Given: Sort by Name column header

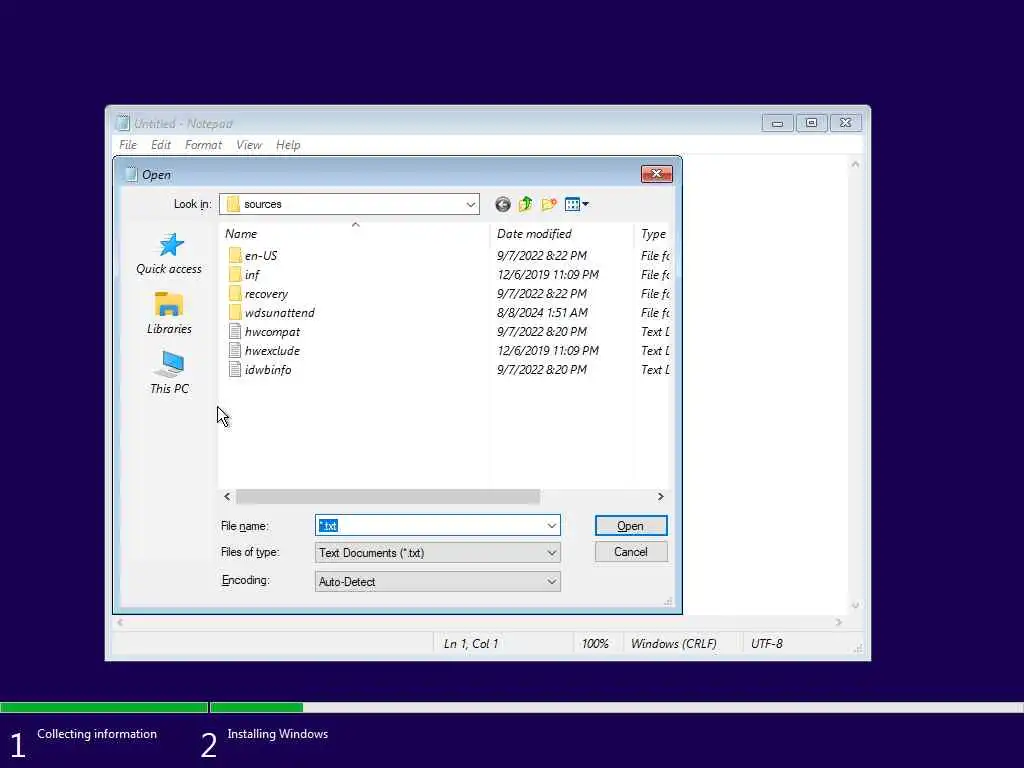Looking at the screenshot, I should coord(353,234).
